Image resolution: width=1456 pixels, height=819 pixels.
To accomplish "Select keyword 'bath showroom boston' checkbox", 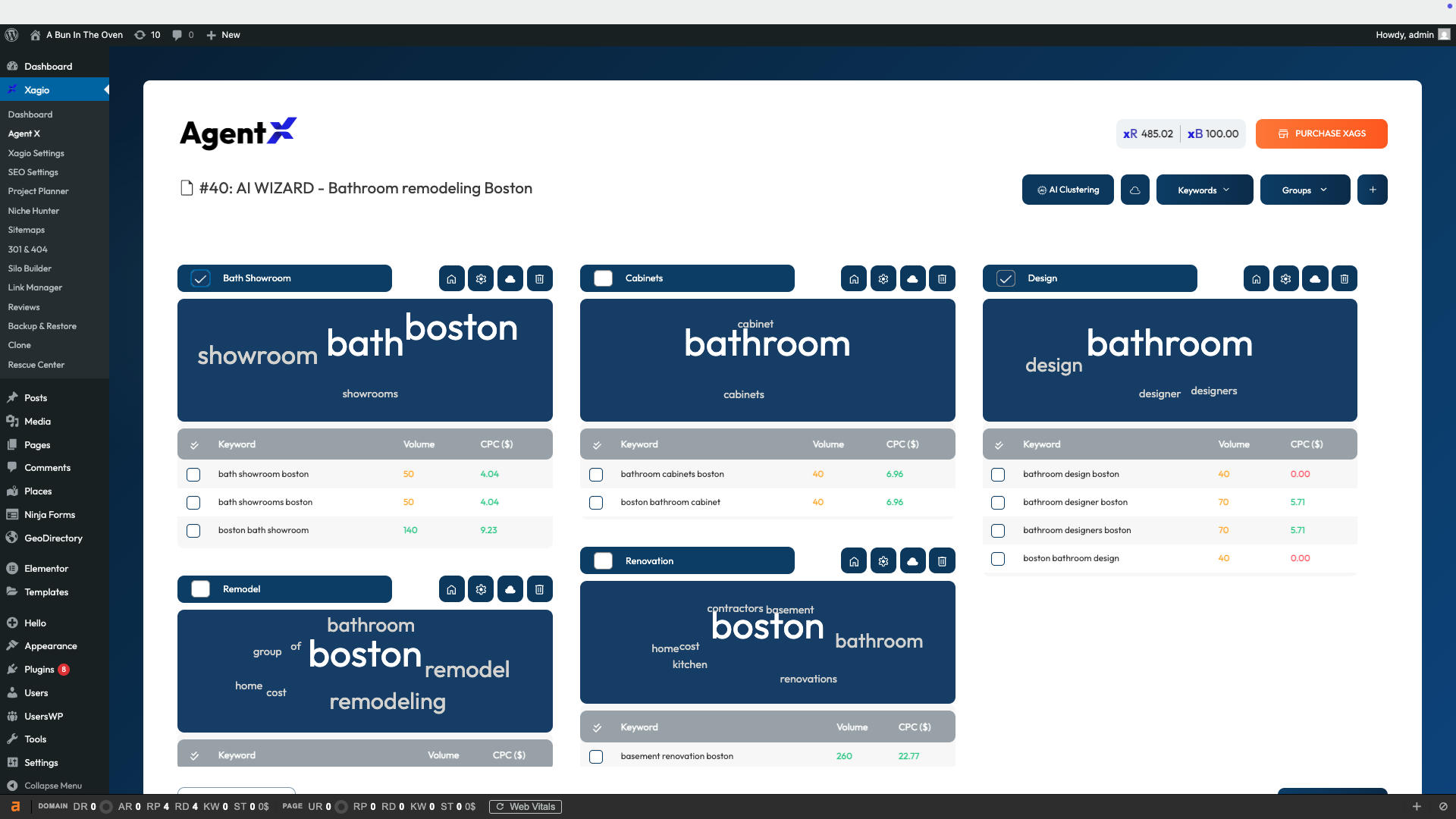I will tap(193, 475).
